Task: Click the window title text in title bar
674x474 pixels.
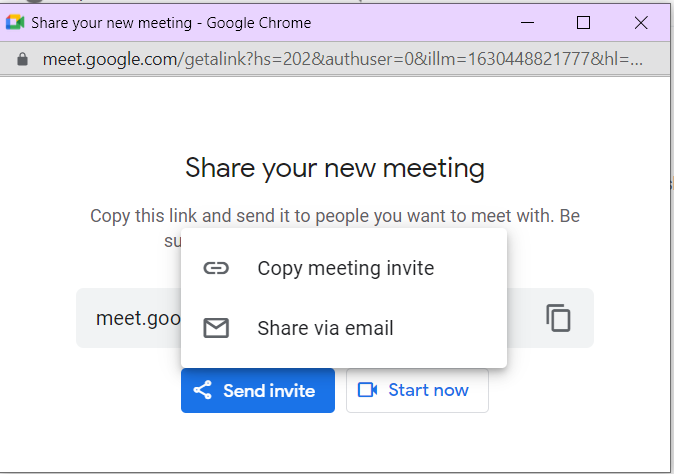Action: coord(171,22)
